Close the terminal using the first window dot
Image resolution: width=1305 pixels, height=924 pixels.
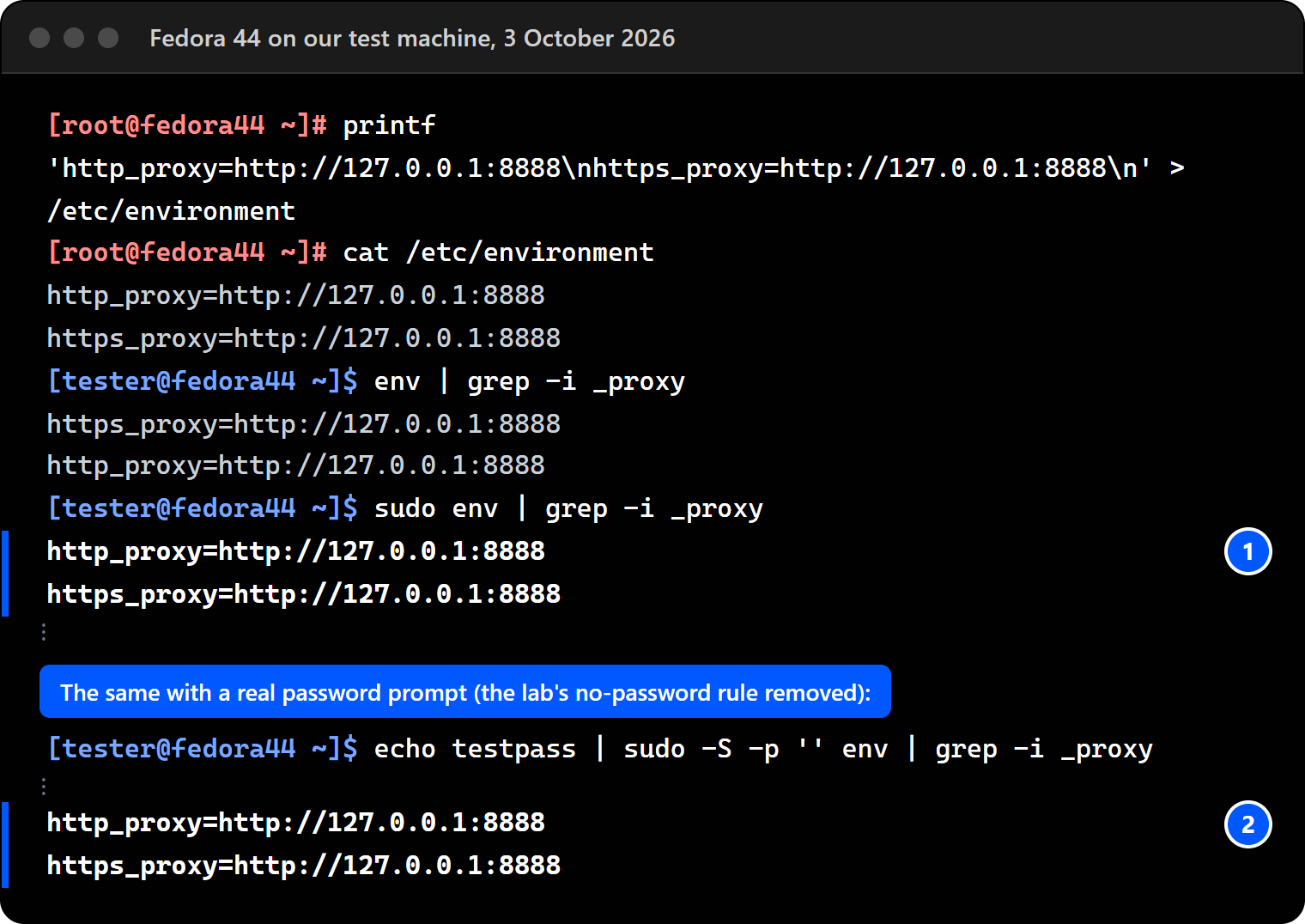[x=39, y=38]
